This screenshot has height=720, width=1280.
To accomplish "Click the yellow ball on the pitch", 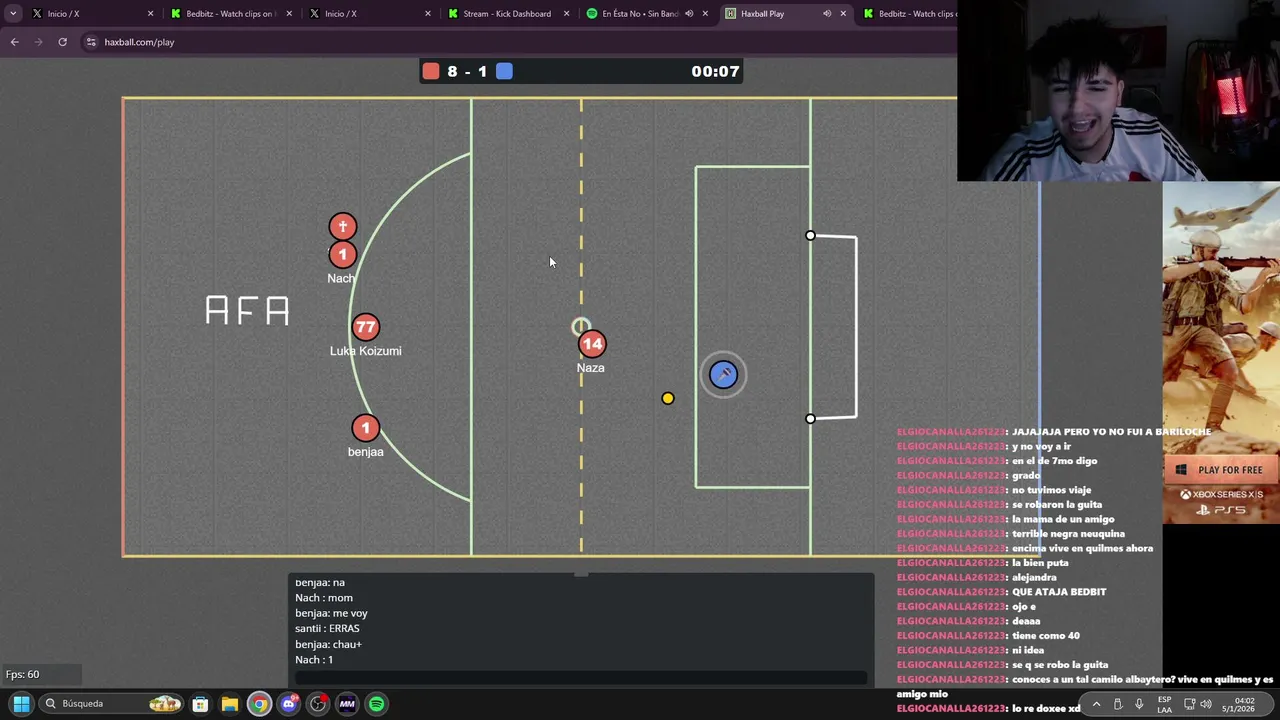I will point(668,398).
